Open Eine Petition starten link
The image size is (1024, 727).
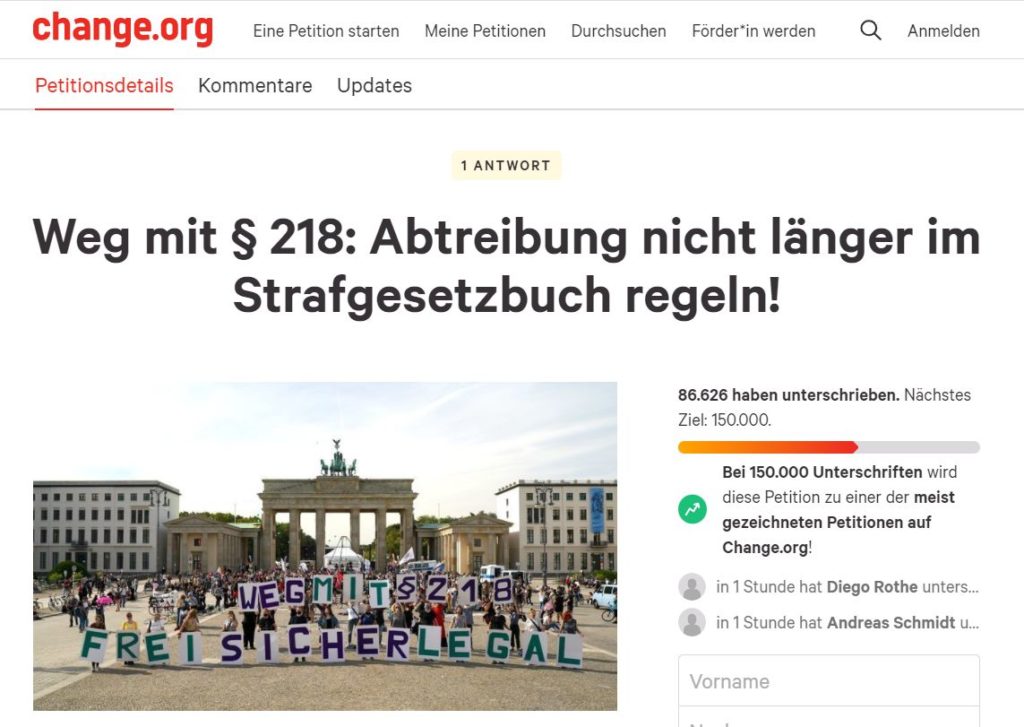[x=326, y=31]
